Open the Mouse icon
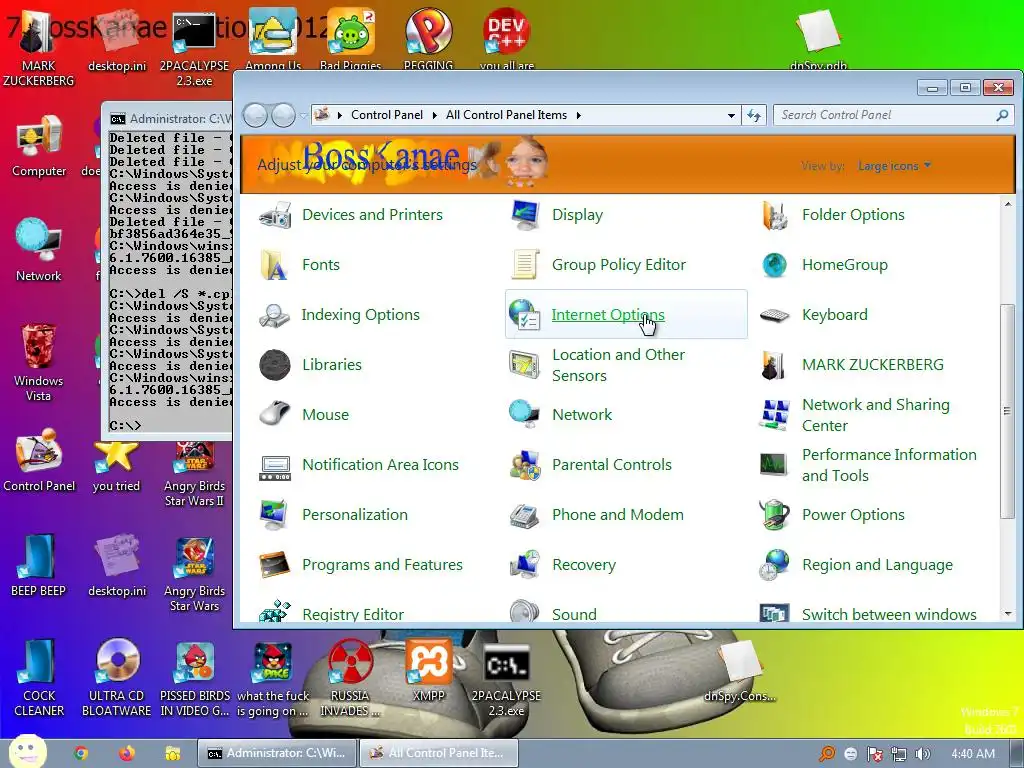 tap(275, 415)
